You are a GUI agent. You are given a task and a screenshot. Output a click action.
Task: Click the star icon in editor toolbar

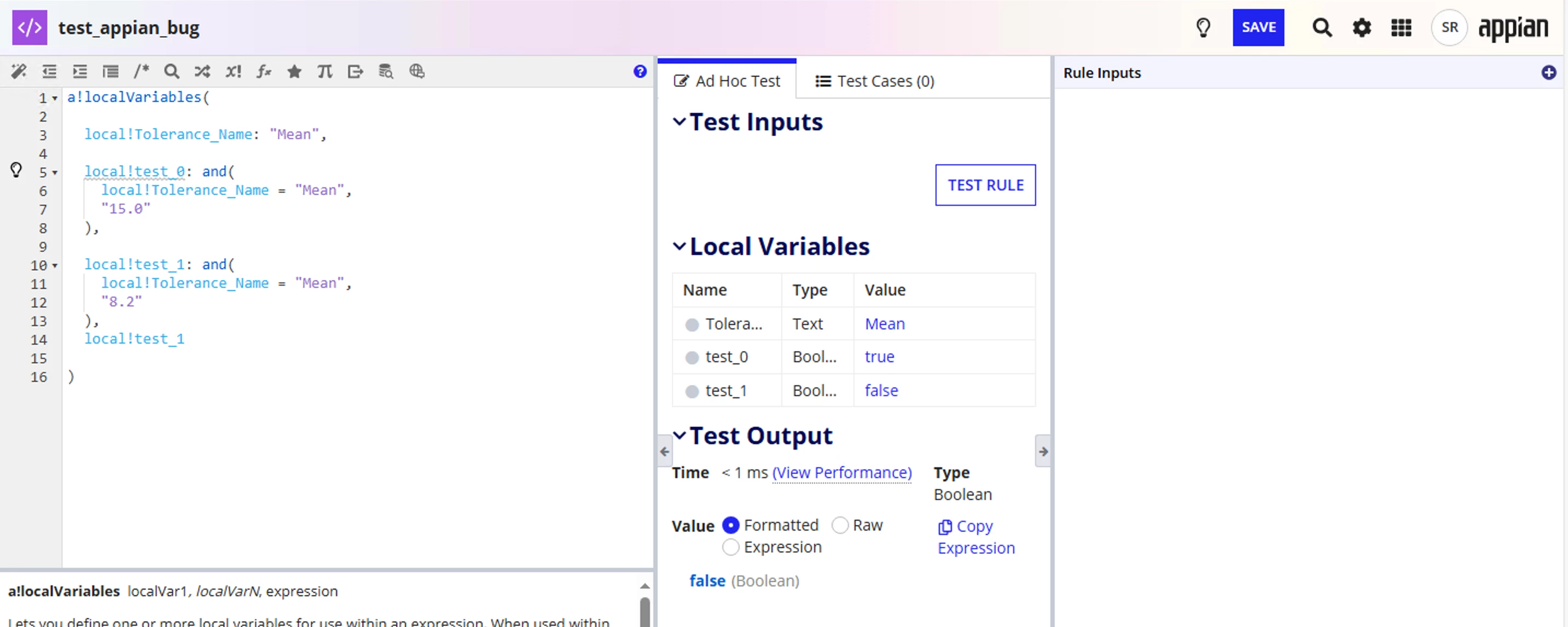click(294, 72)
